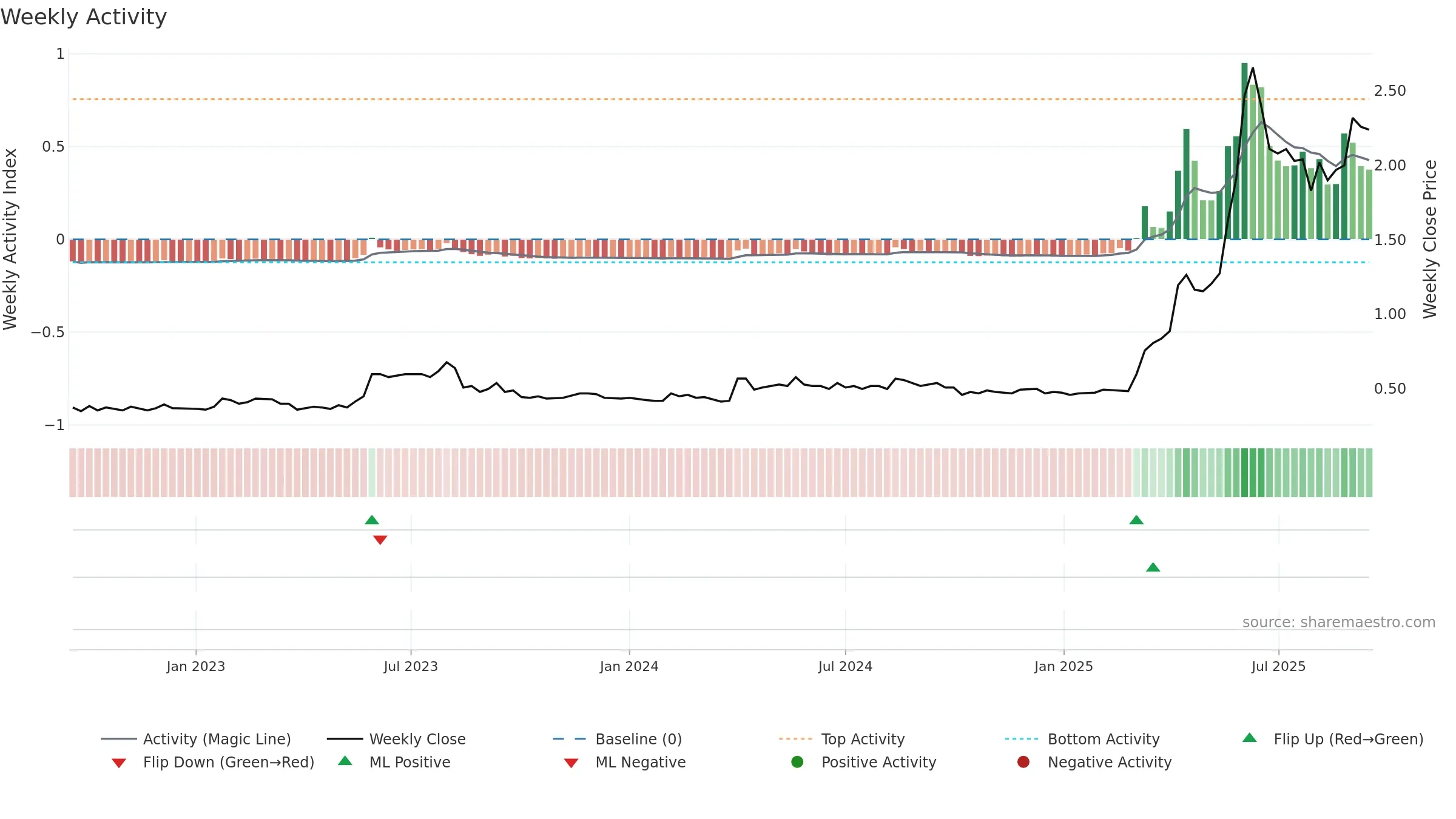Toggle Top Activity legend entry
Image resolution: width=1456 pixels, height=819 pixels.
[842, 739]
